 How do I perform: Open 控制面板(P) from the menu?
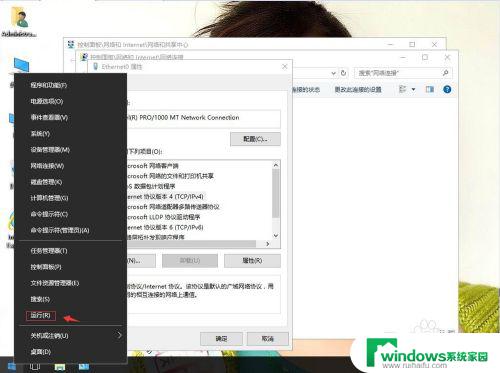coord(46,267)
